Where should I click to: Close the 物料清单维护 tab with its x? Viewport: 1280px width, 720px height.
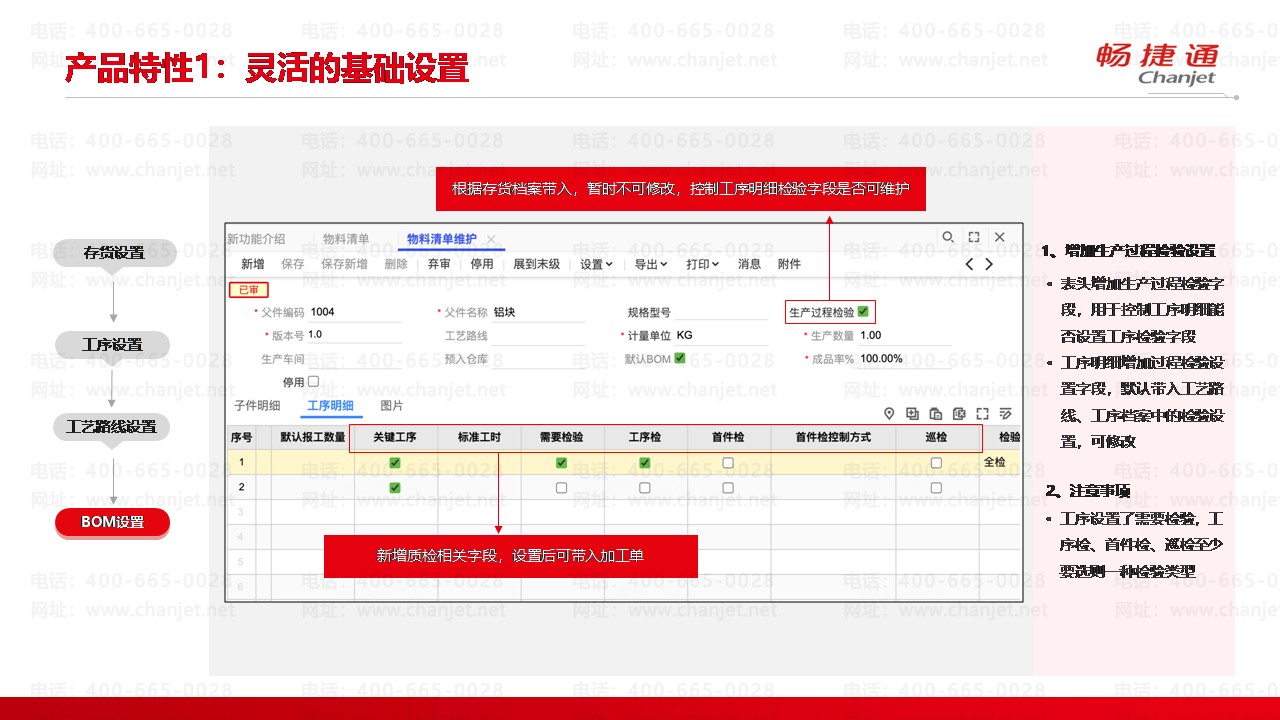[x=491, y=239]
